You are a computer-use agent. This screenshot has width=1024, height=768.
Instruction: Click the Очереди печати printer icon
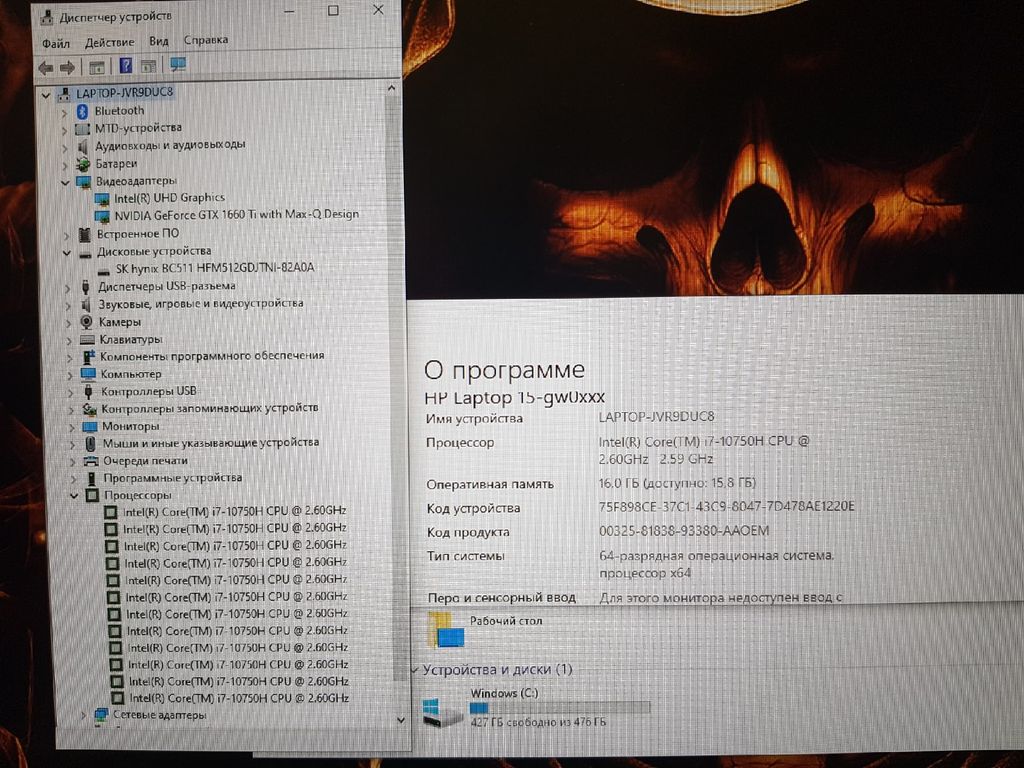pyautogui.click(x=91, y=461)
